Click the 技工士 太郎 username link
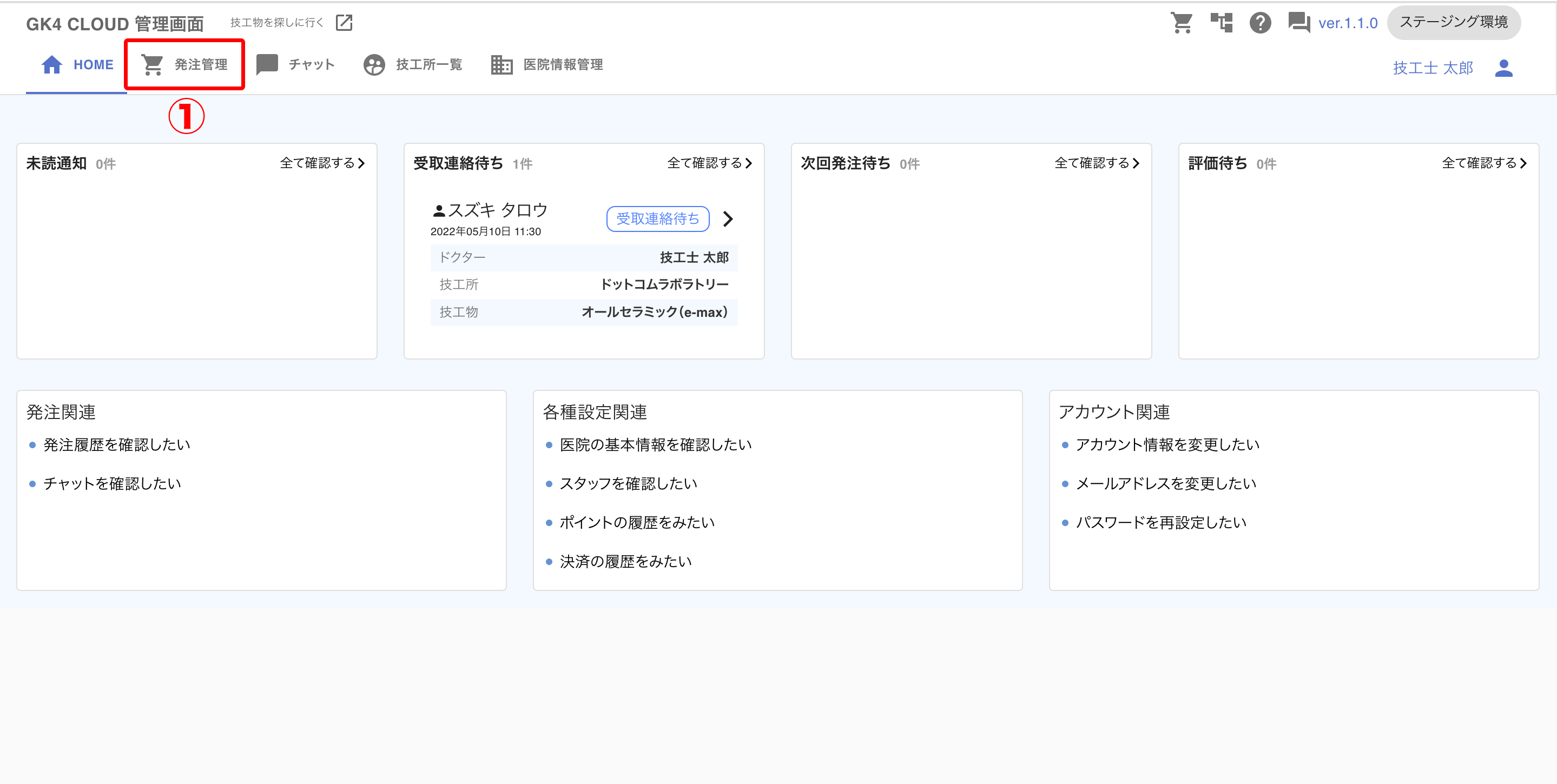The image size is (1557, 784). [1433, 68]
